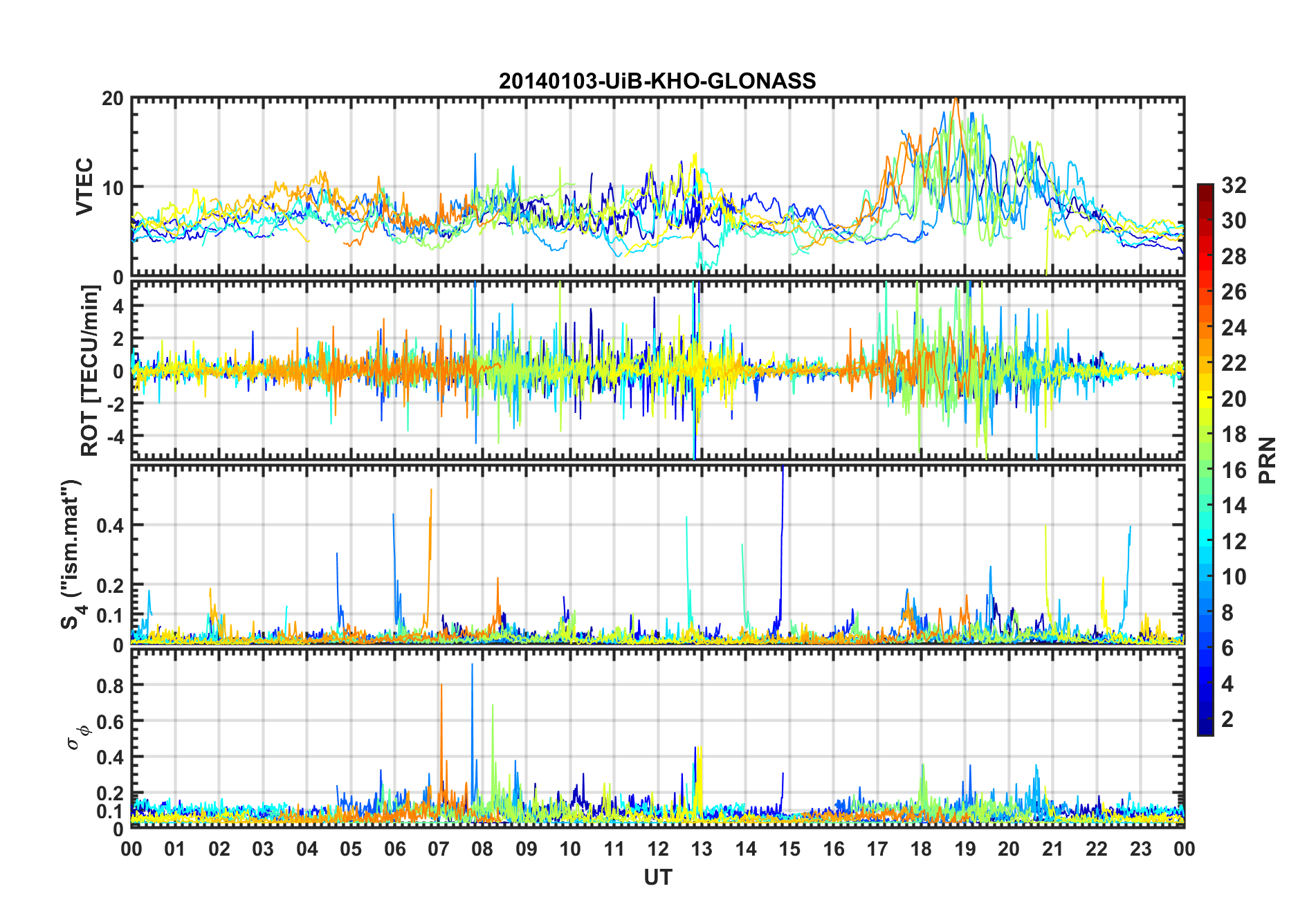Click sigma phi axis tick label 0.6

click(110, 722)
